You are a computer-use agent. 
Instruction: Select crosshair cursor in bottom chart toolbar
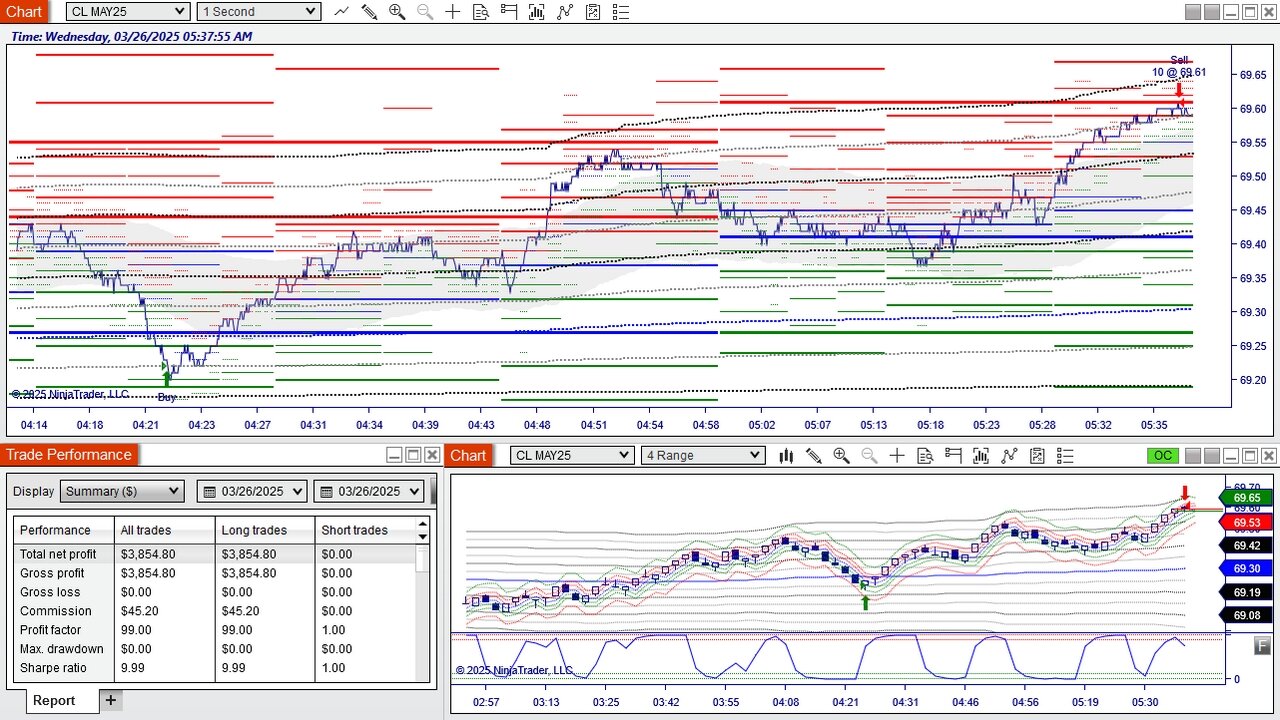897,456
